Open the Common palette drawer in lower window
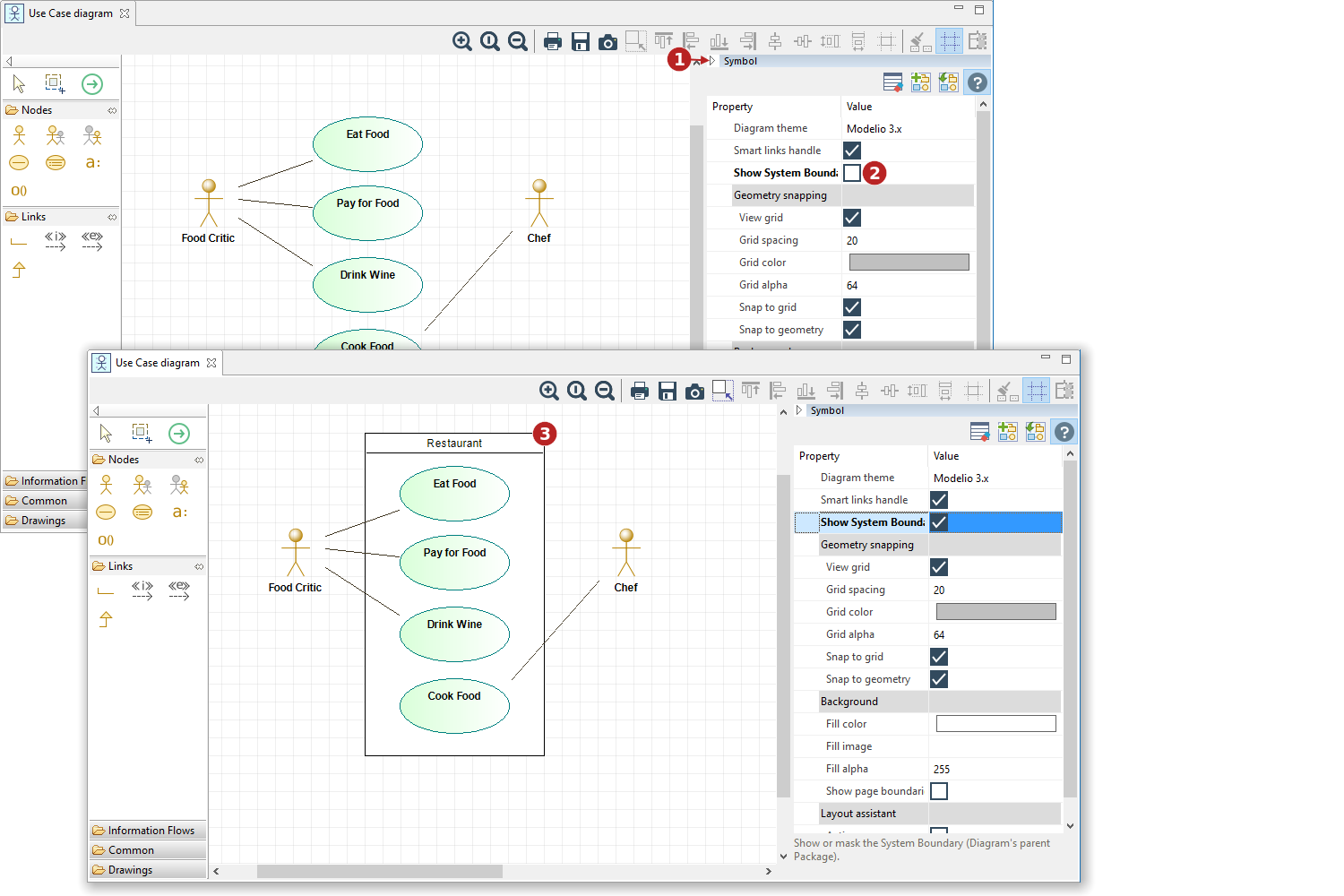 point(131,850)
